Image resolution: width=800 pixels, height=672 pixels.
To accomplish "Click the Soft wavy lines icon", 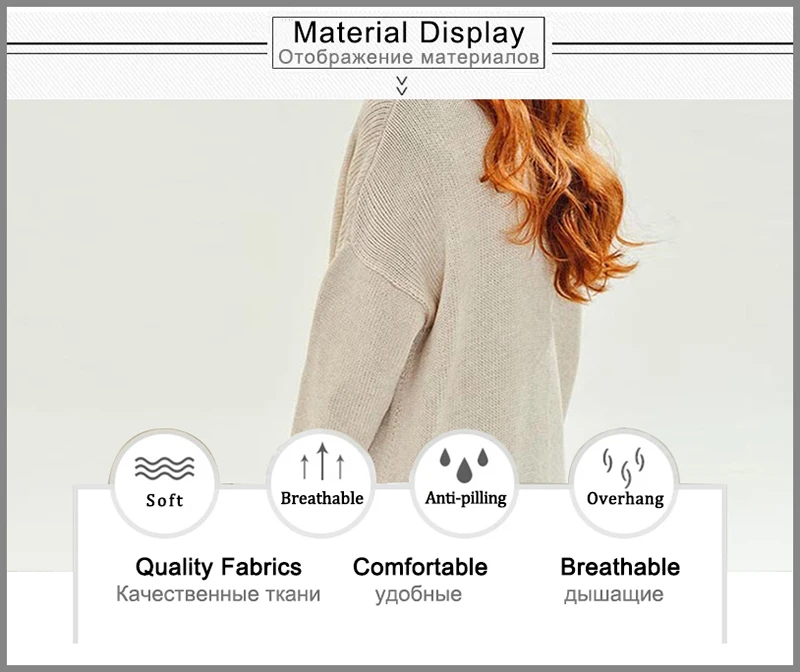I will click(x=164, y=468).
